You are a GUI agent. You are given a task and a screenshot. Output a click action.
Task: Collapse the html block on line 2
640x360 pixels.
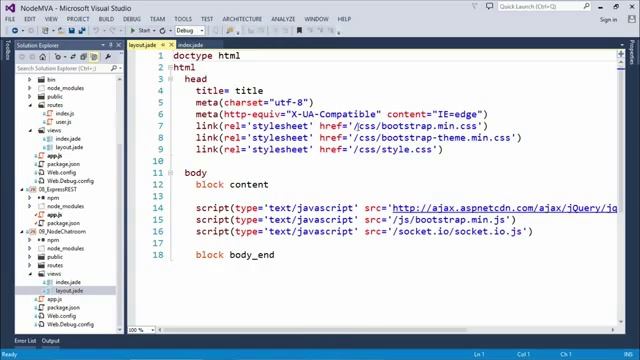coord(171,67)
